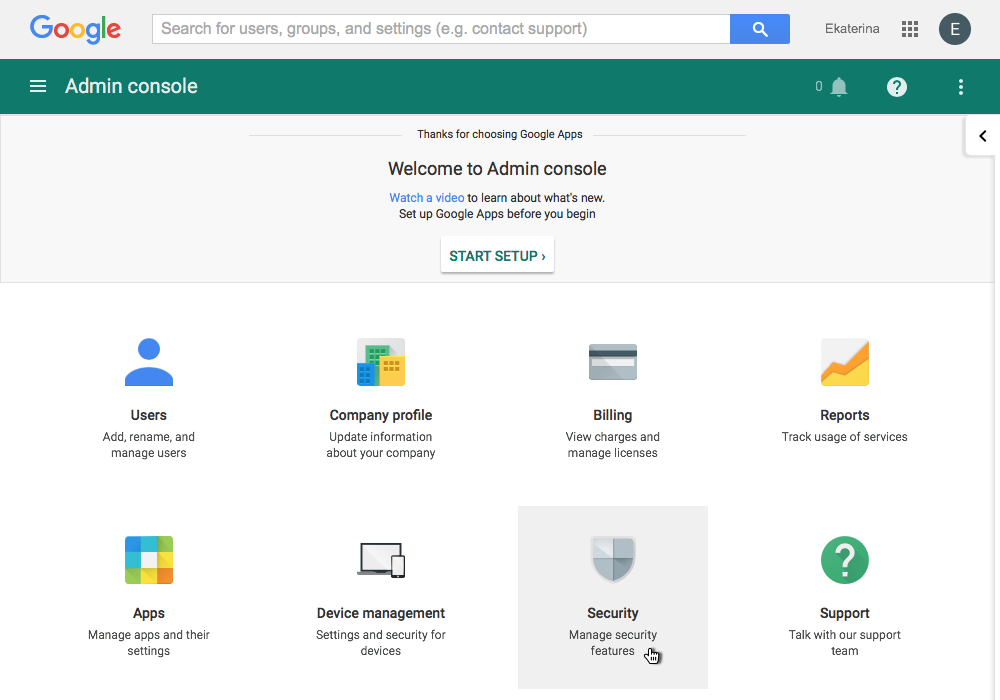Click the account avatar with letter E

click(954, 29)
